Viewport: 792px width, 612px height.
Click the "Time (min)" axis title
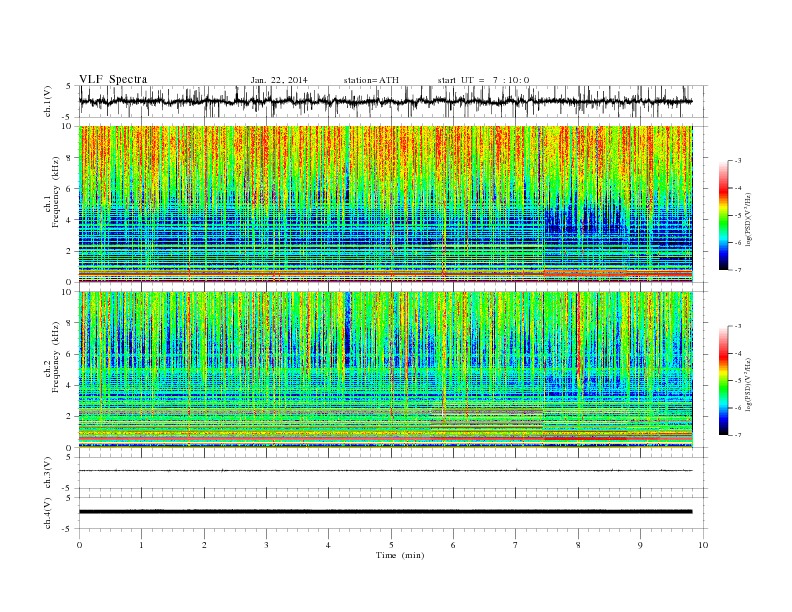point(400,555)
